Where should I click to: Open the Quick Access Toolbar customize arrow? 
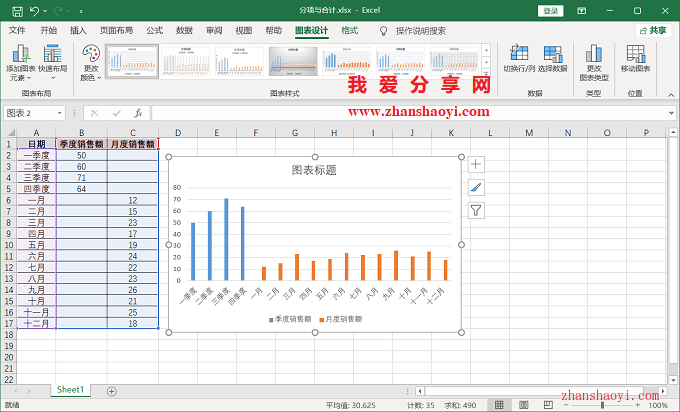(x=81, y=11)
